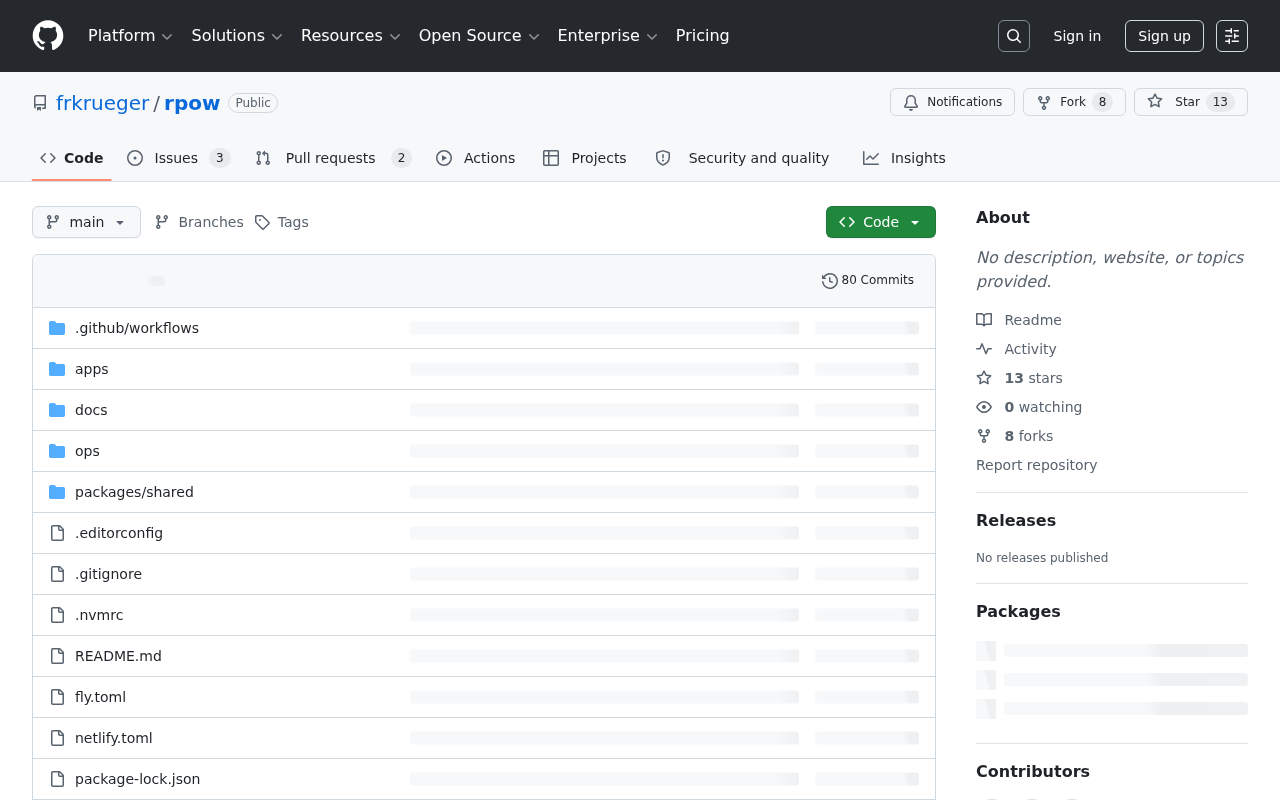Click the README.md file icon
1280x800 pixels.
pyautogui.click(x=57, y=656)
